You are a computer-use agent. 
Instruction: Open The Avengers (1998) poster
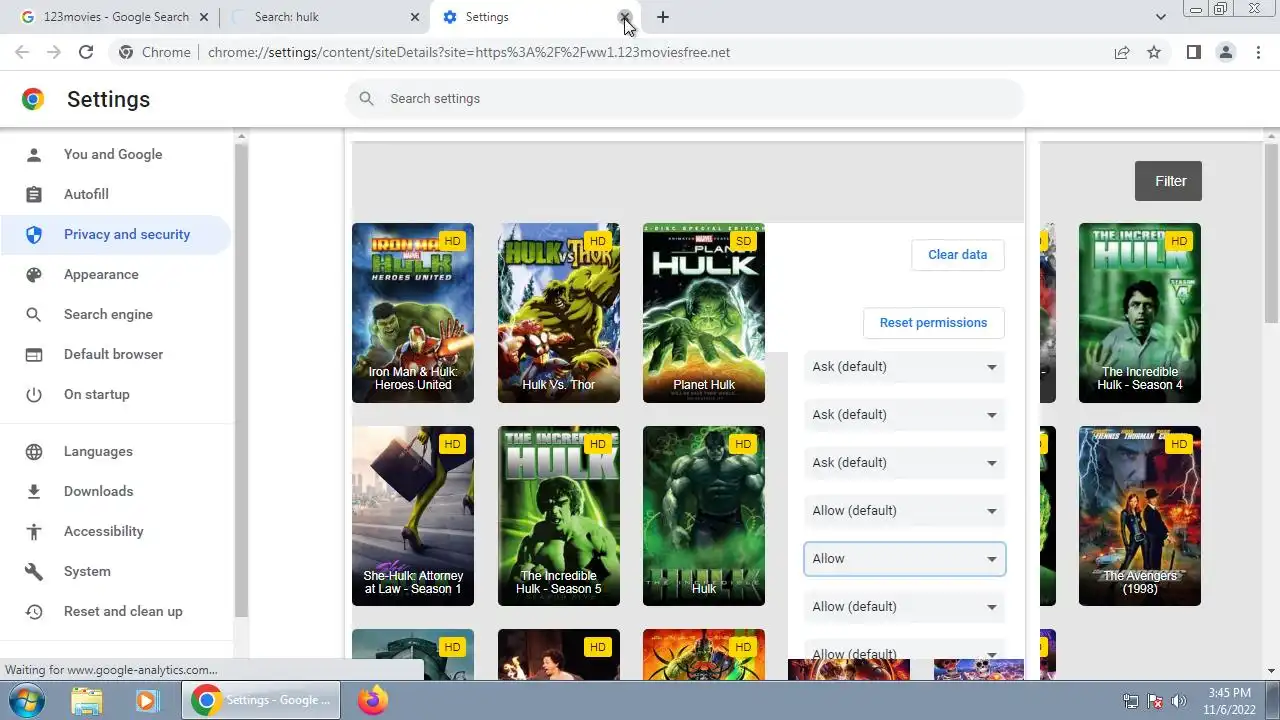click(x=1140, y=516)
